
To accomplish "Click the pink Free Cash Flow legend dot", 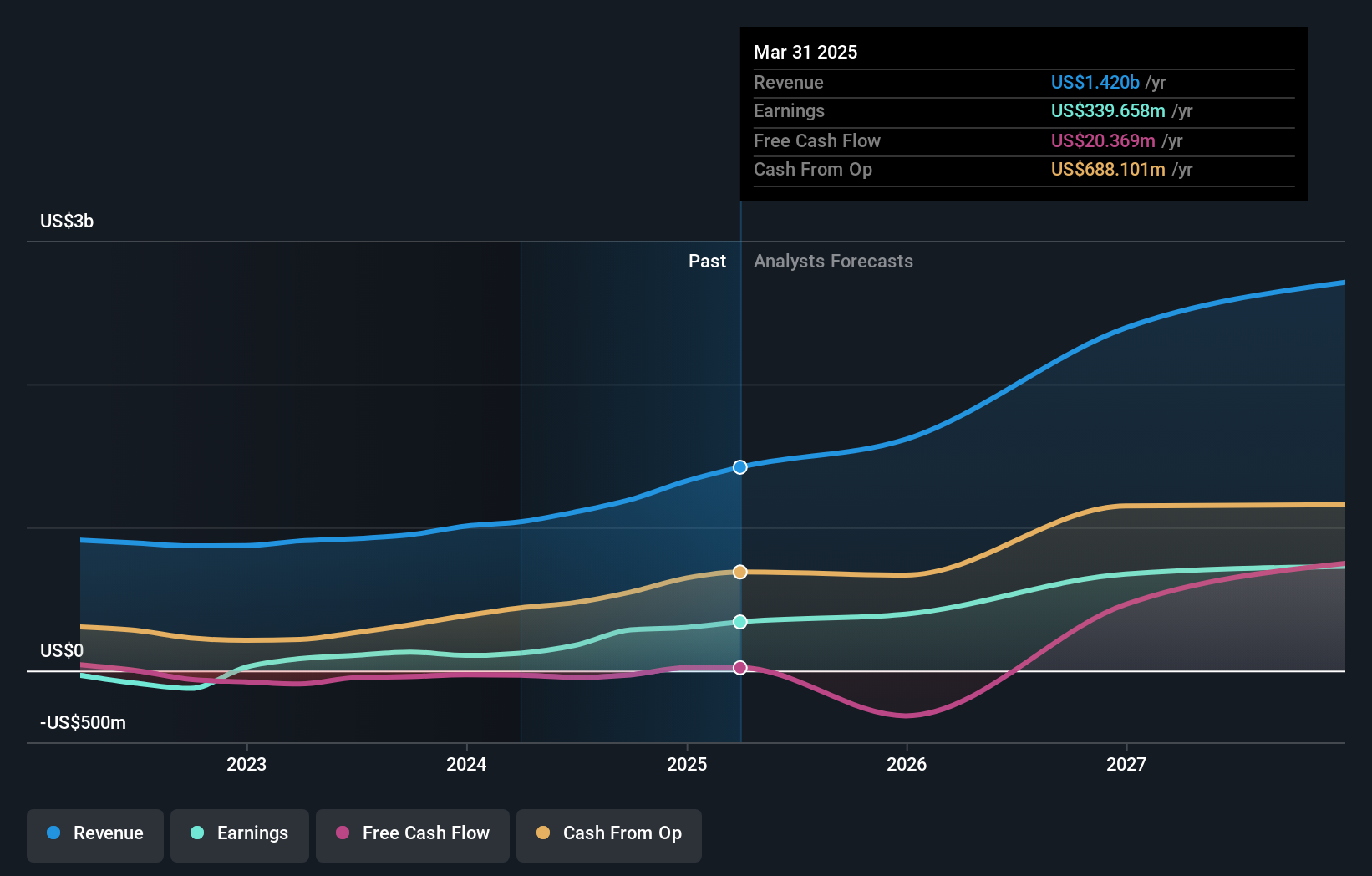I will [x=343, y=833].
